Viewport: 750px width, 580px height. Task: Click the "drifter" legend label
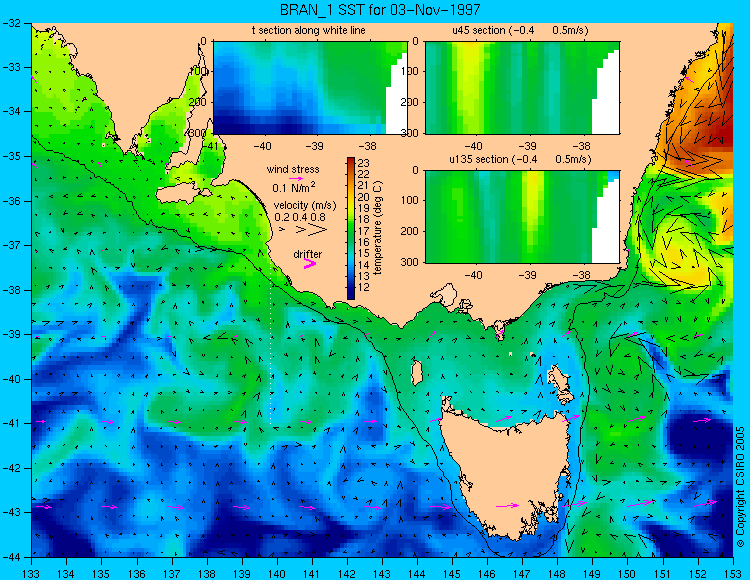click(308, 254)
